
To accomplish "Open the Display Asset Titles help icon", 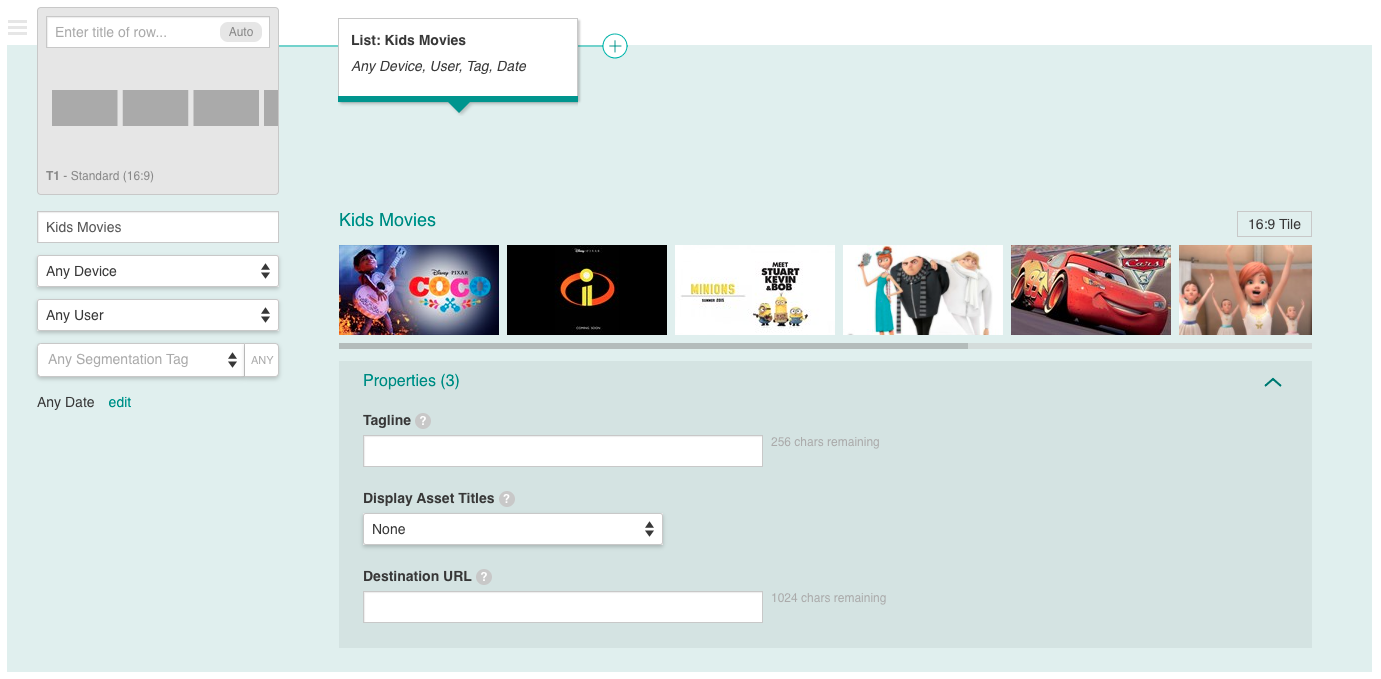I will pos(507,499).
